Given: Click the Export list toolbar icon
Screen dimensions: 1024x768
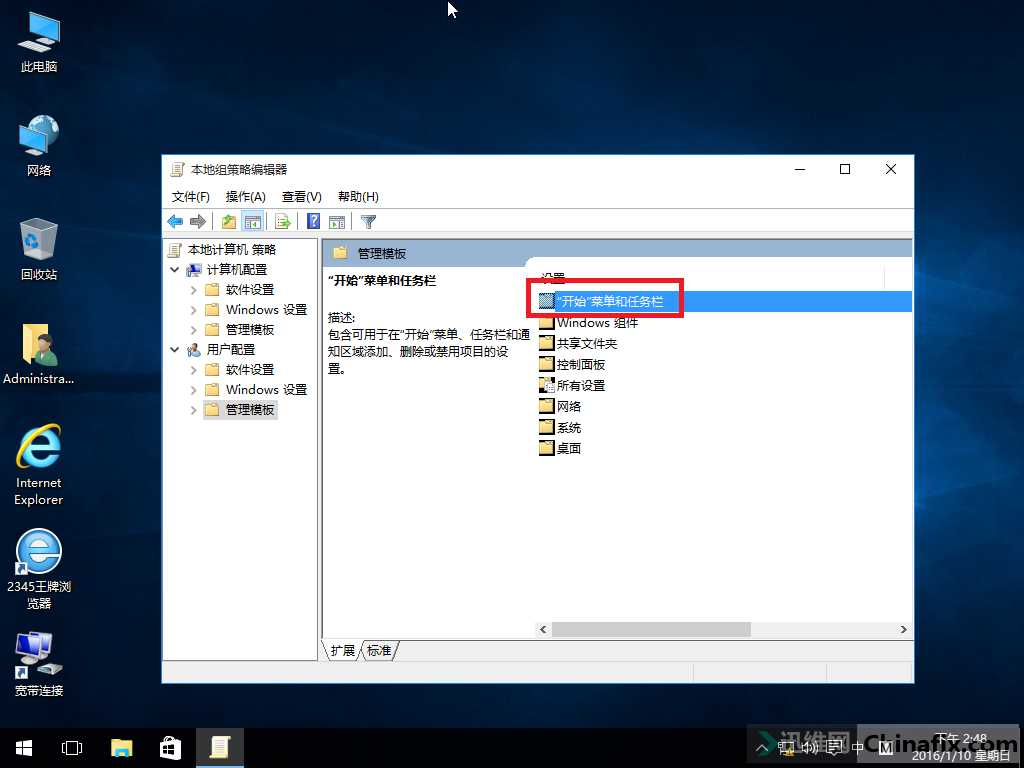Looking at the screenshot, I should point(283,221).
